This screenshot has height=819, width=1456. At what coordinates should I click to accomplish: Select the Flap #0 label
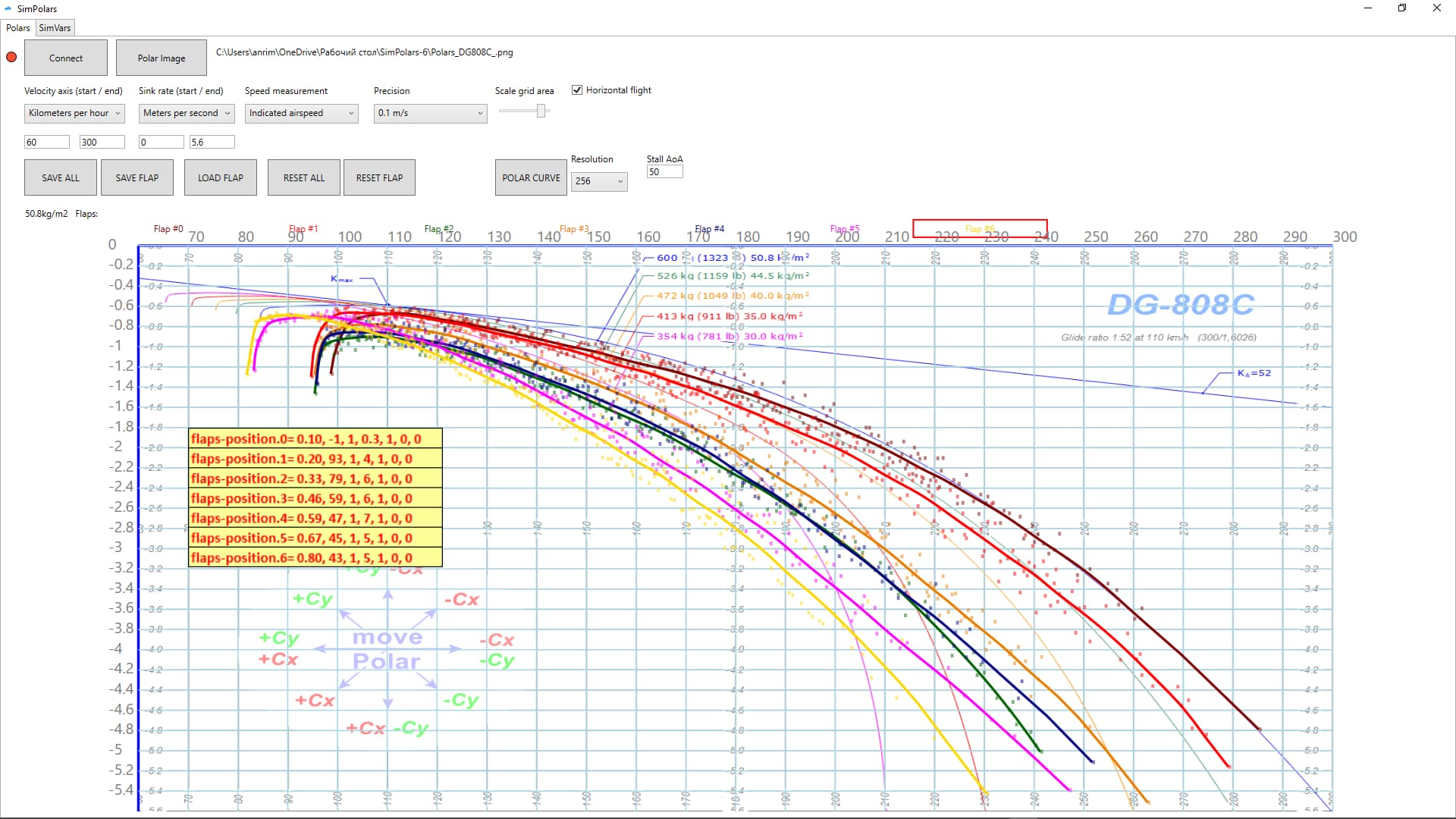(x=168, y=228)
